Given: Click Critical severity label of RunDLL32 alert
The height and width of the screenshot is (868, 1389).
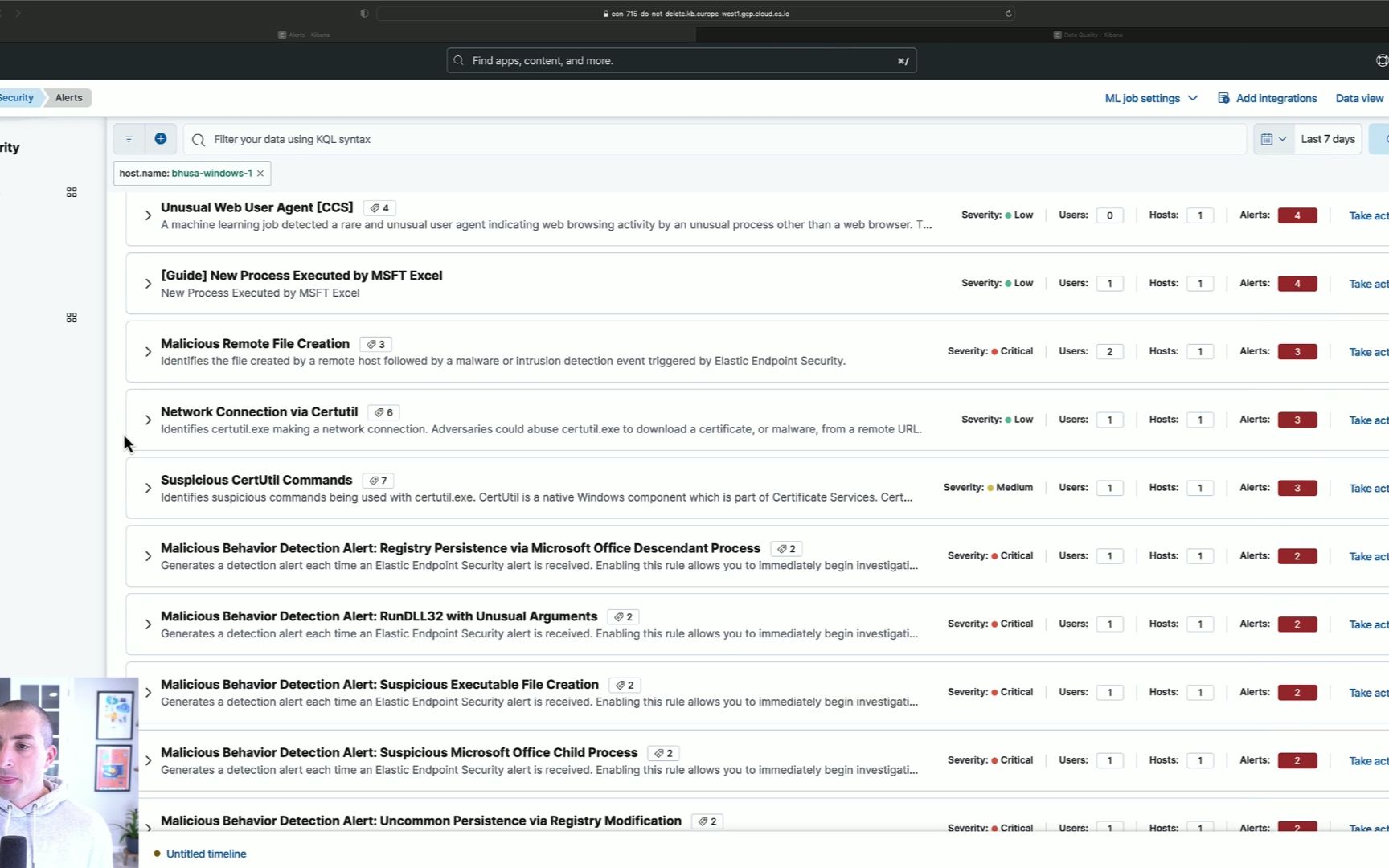Looking at the screenshot, I should (x=1016, y=624).
